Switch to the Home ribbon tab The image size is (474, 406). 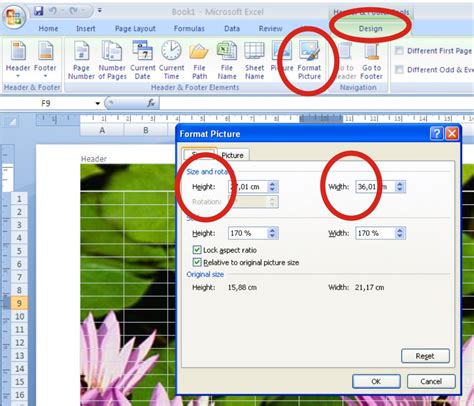point(48,29)
